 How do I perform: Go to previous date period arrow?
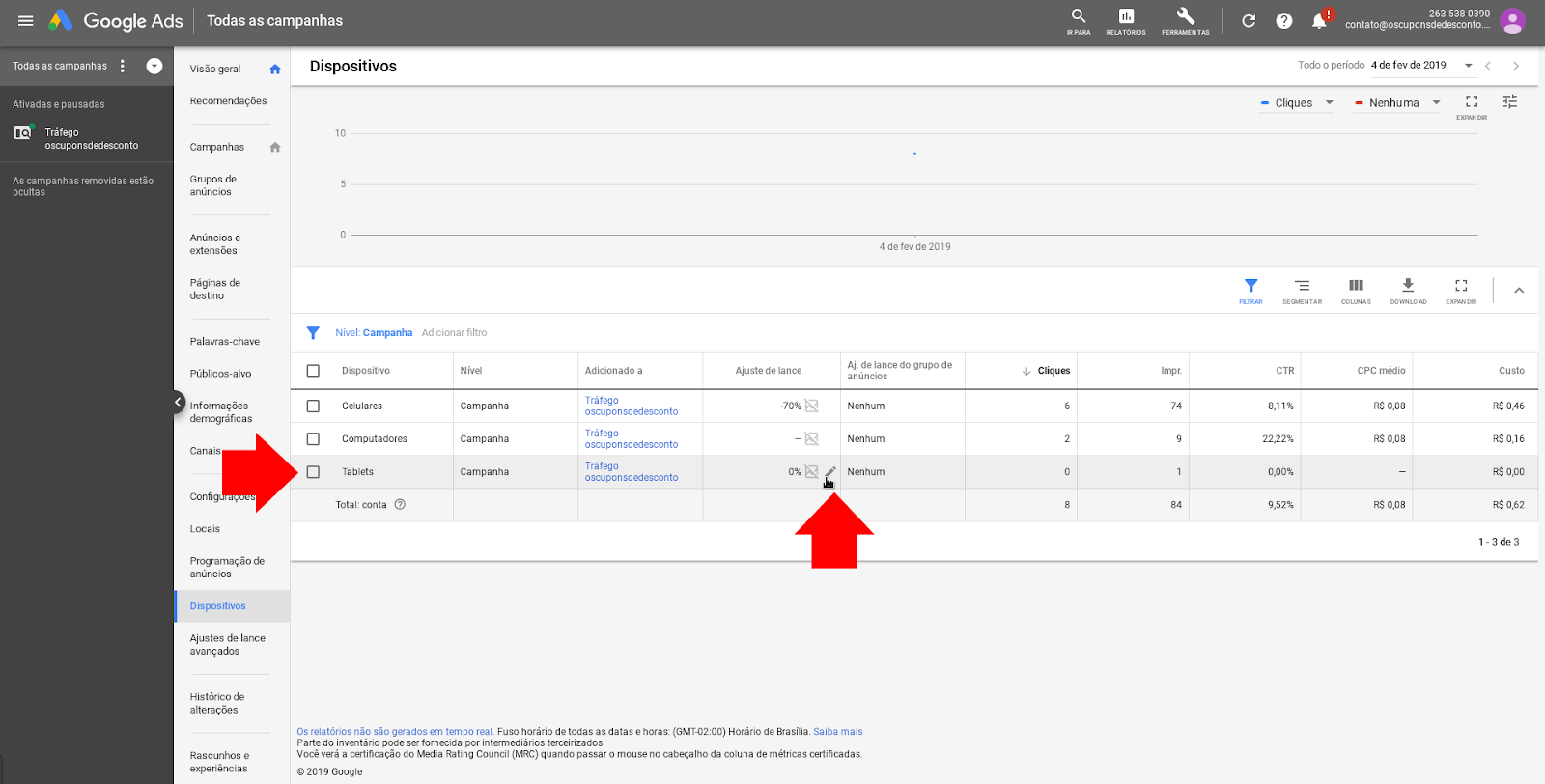[1488, 66]
